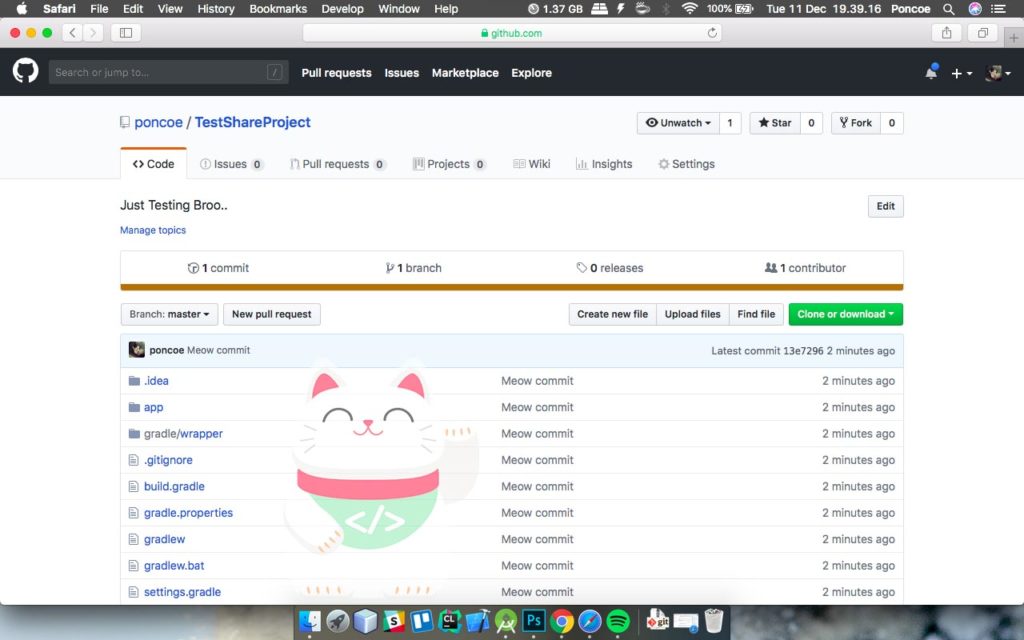The width and height of the screenshot is (1024, 640).
Task: Open the Unwatch dropdown
Action: 678,123
